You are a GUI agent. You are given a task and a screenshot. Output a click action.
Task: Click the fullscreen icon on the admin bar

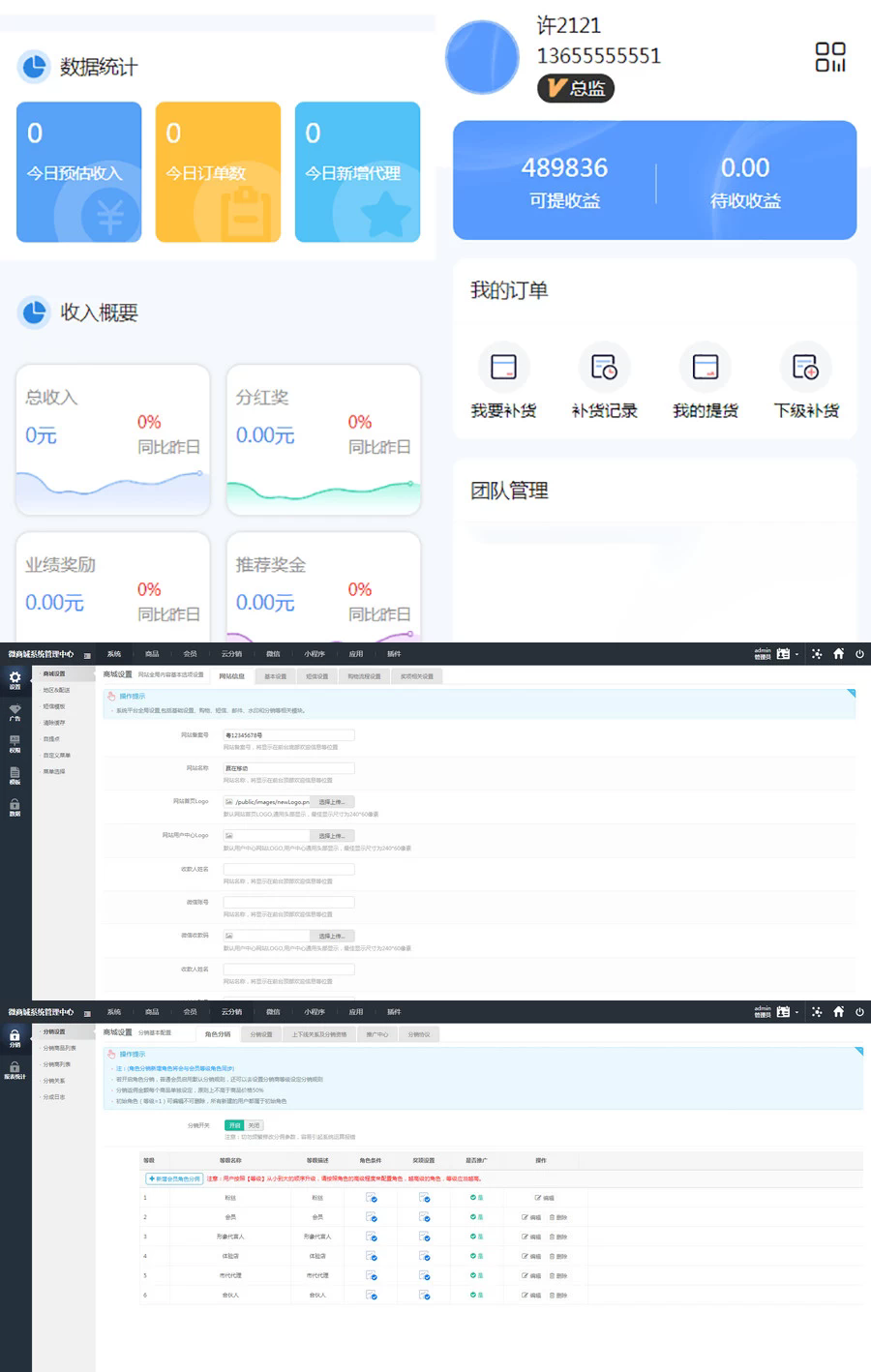[818, 653]
